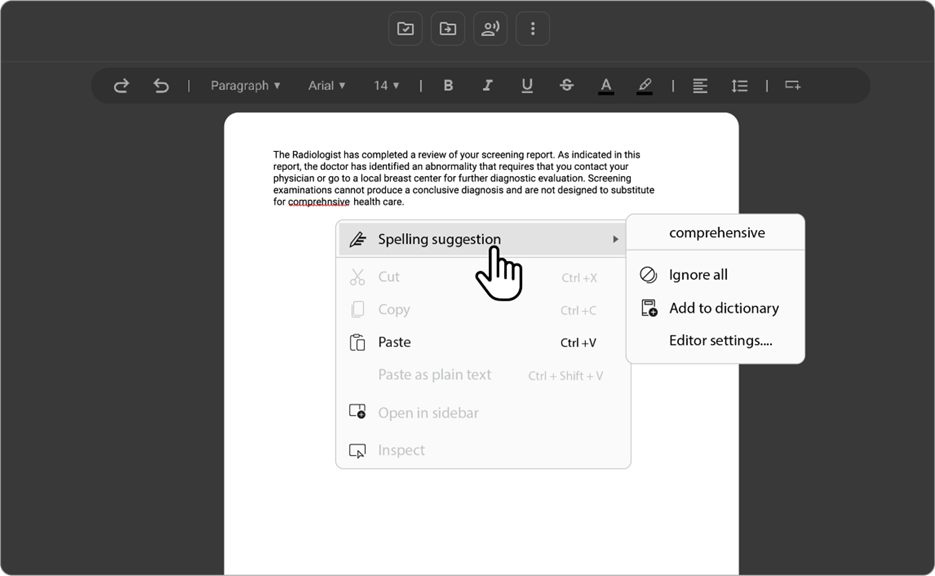Accept the "comprehensive" spelling suggestion
Screen dimensions: 935x576
[x=716, y=233]
